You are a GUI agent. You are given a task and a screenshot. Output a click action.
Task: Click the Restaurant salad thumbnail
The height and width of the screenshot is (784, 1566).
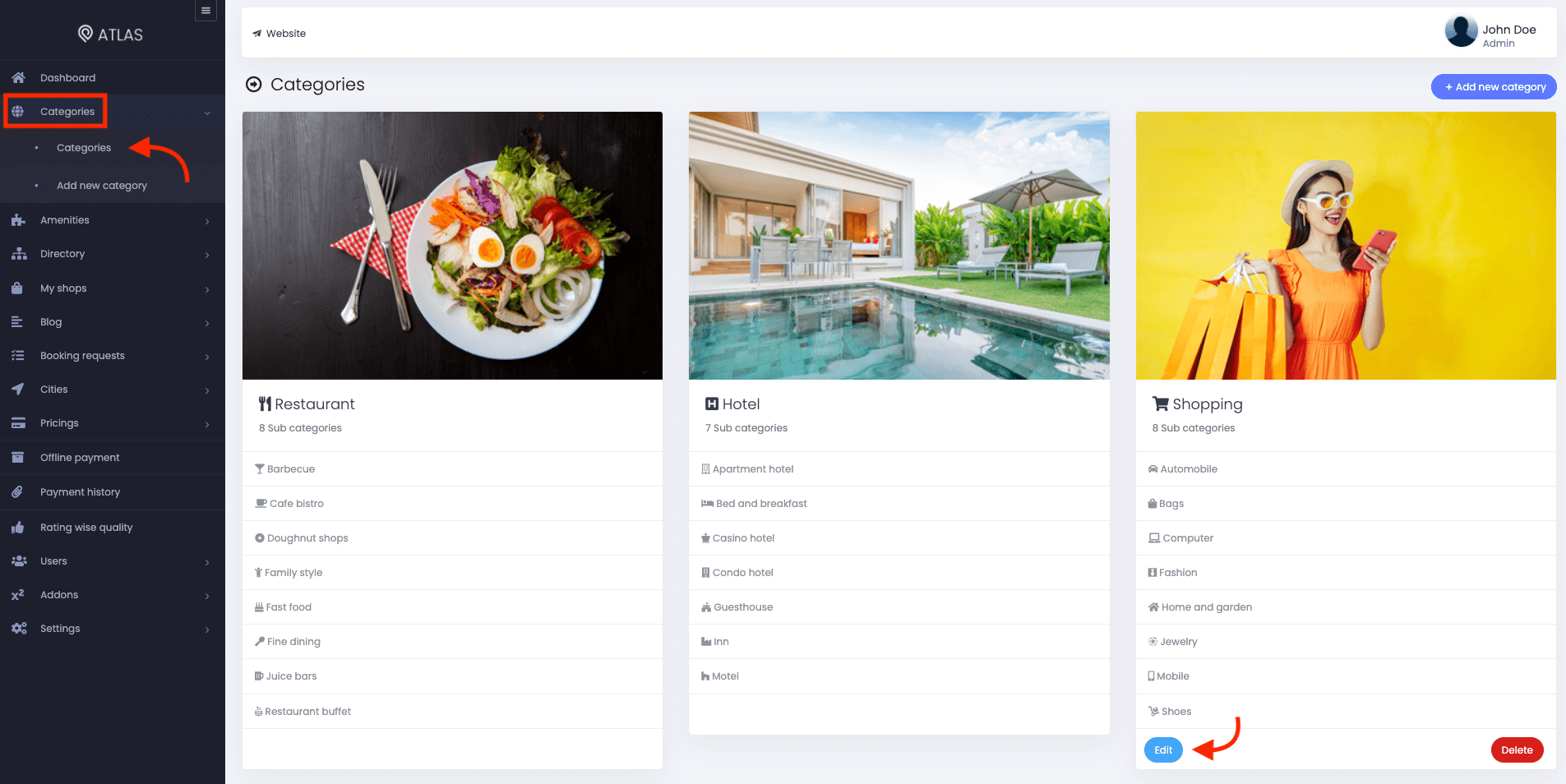[452, 246]
